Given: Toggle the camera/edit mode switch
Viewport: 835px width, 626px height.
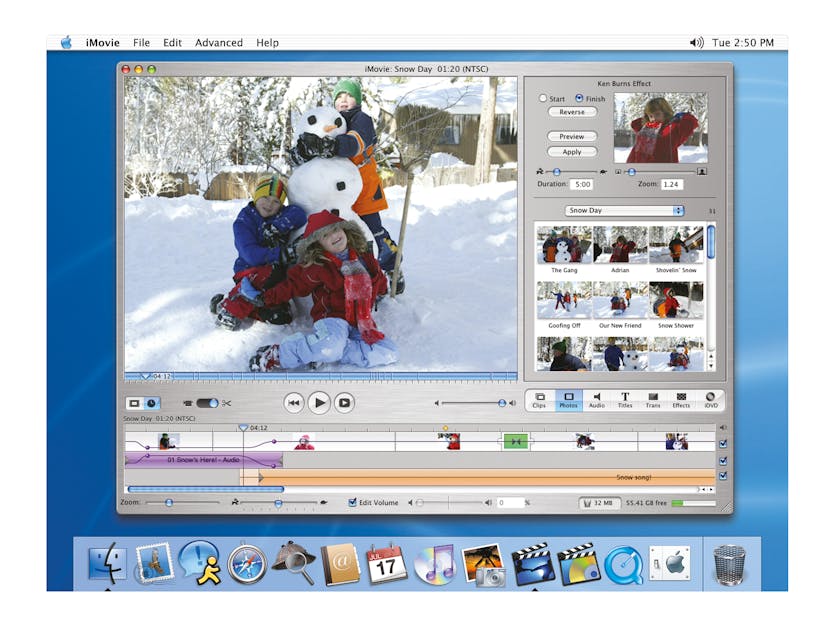Looking at the screenshot, I should point(207,403).
